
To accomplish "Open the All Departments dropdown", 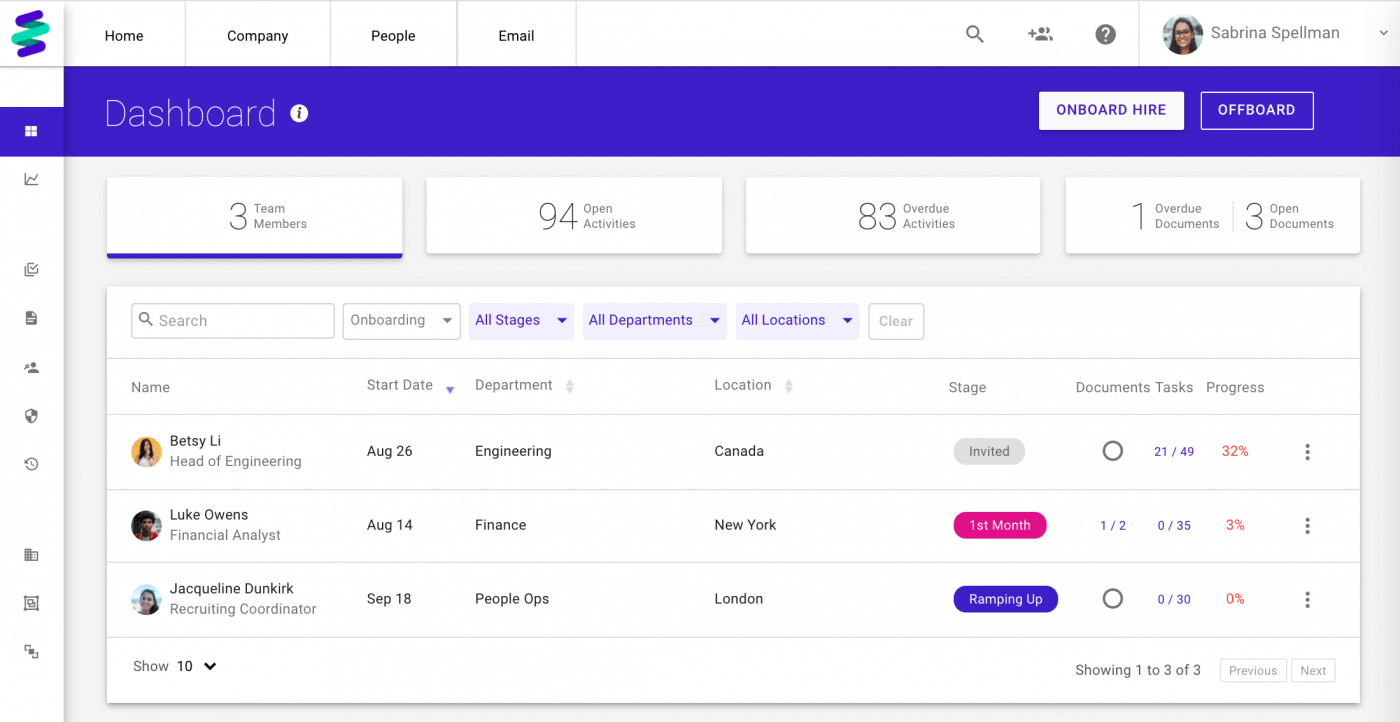I will pos(655,321).
